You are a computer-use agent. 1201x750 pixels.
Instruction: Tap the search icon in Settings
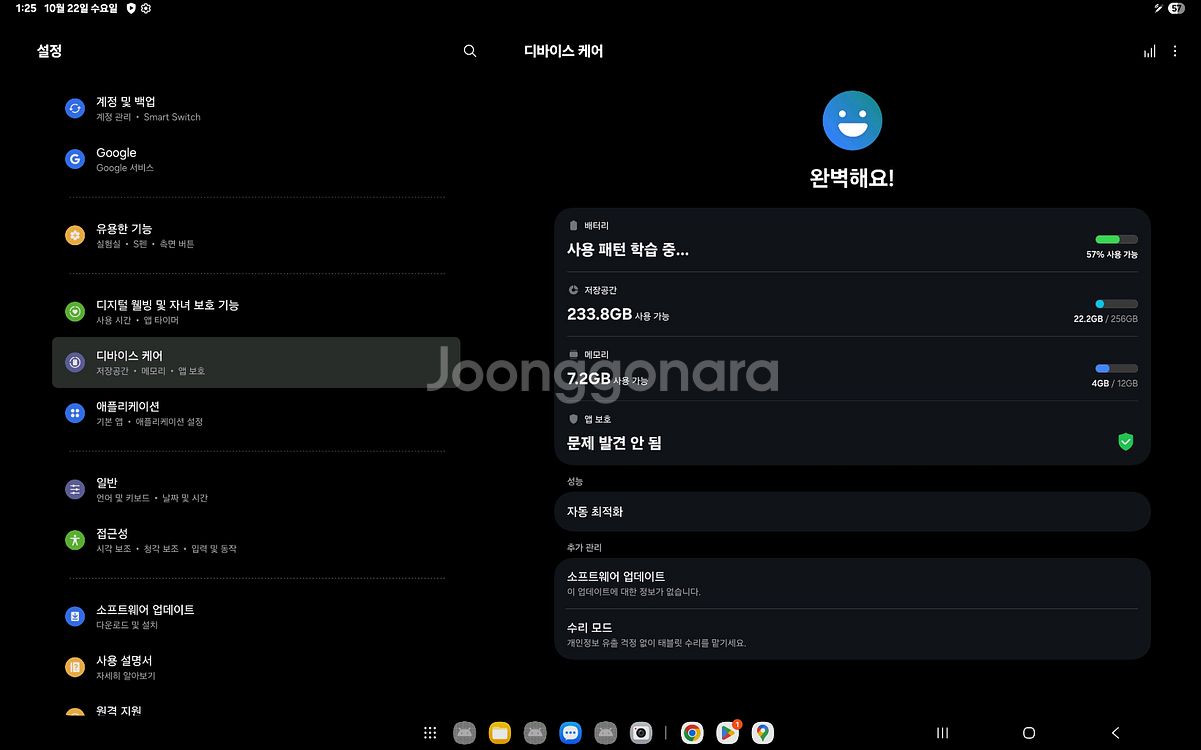pyautogui.click(x=470, y=51)
